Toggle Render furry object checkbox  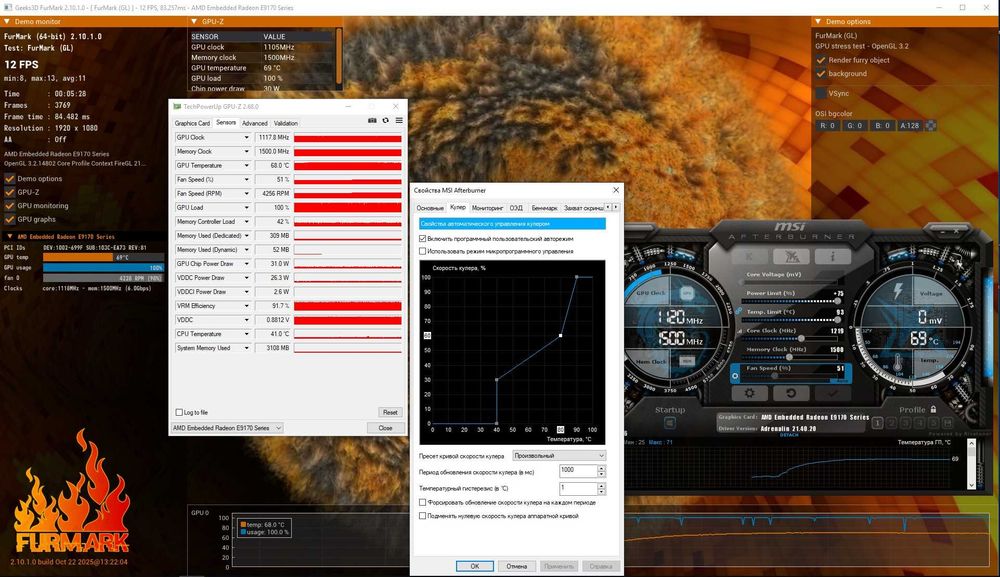click(821, 60)
